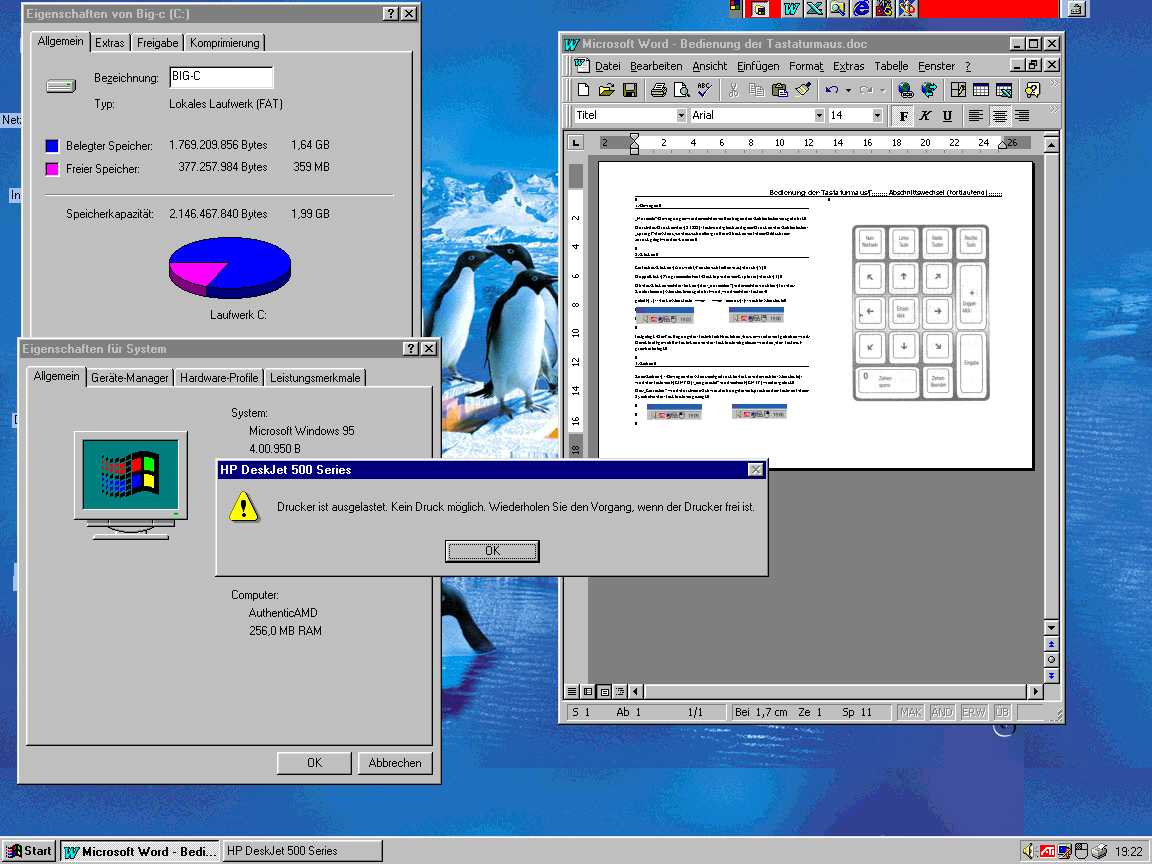This screenshot has height=864, width=1152.
Task: Copy selection using Word's copy icon
Action: [756, 90]
